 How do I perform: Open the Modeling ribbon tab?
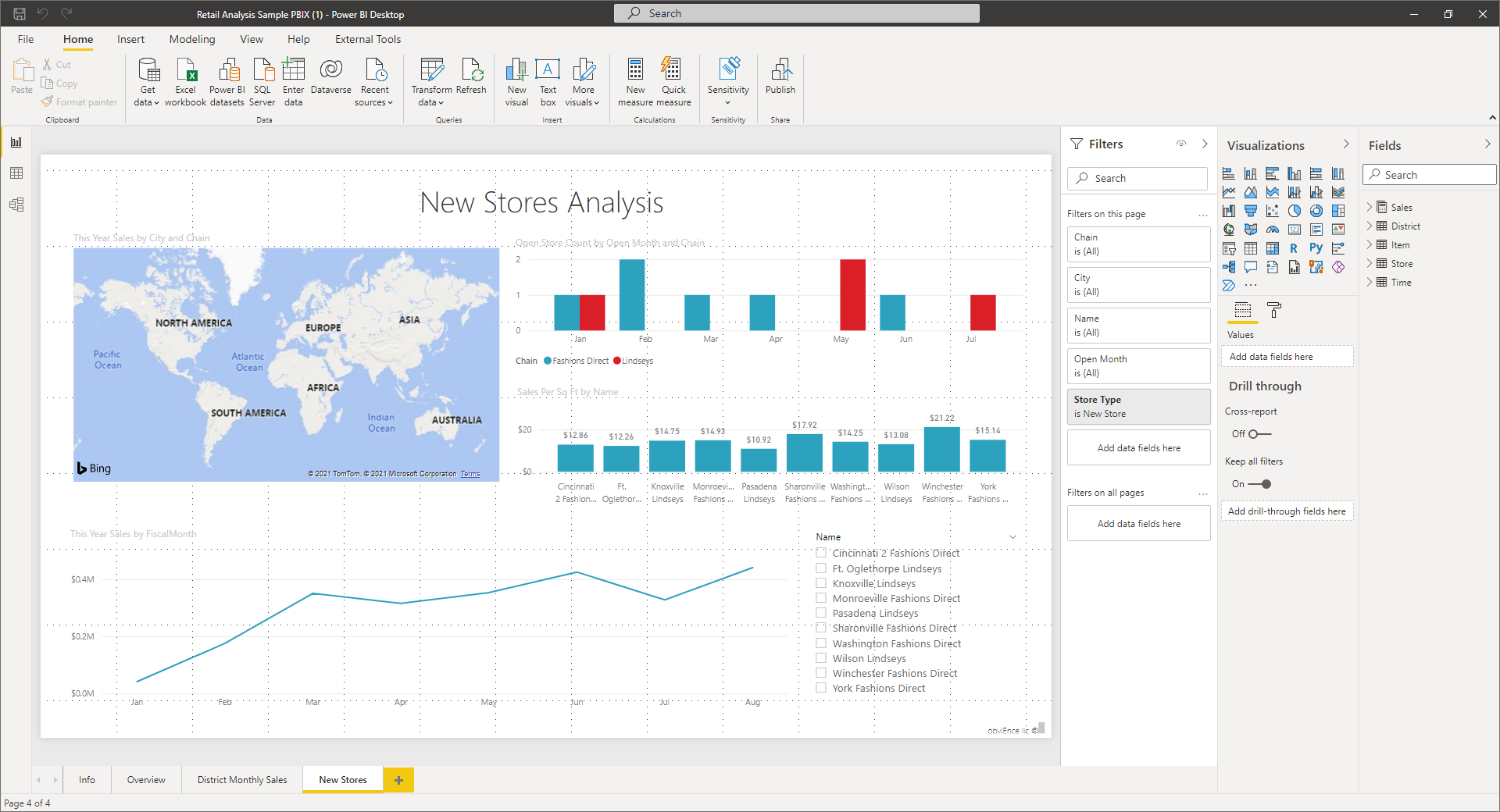click(x=192, y=39)
